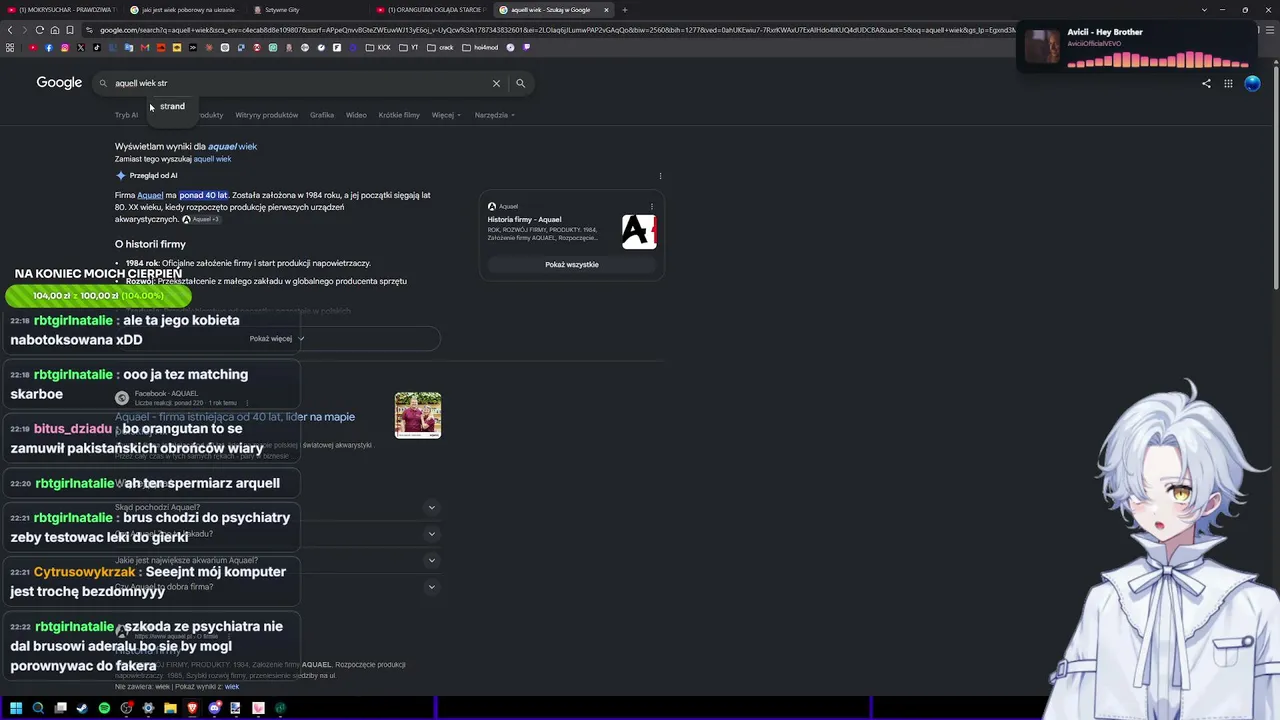Pick the 'strand' autocomplete suggestion
Screen dimensions: 1280x720
pos(172,106)
